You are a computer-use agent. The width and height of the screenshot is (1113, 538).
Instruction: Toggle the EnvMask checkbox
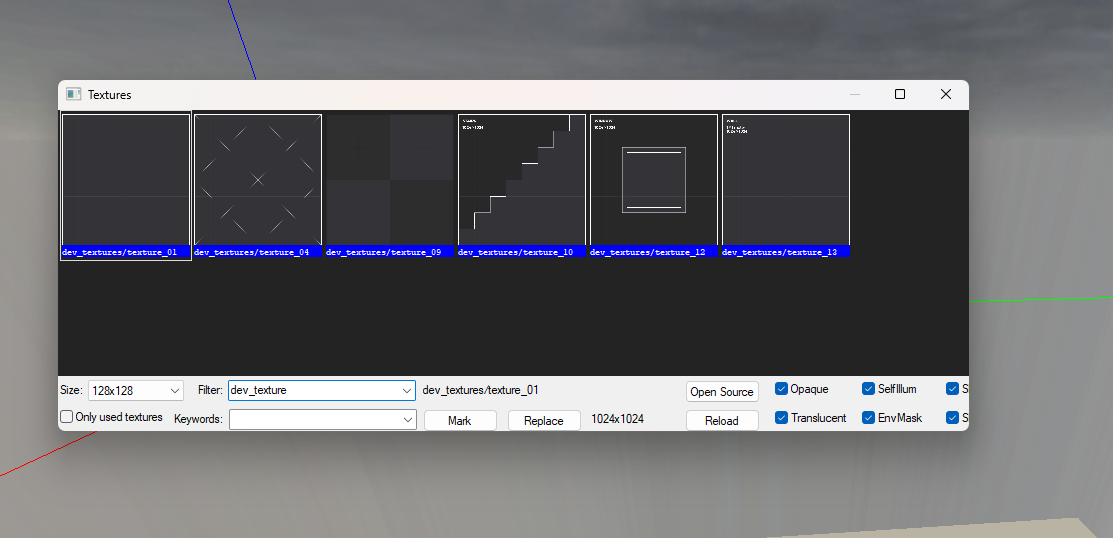pyautogui.click(x=869, y=418)
